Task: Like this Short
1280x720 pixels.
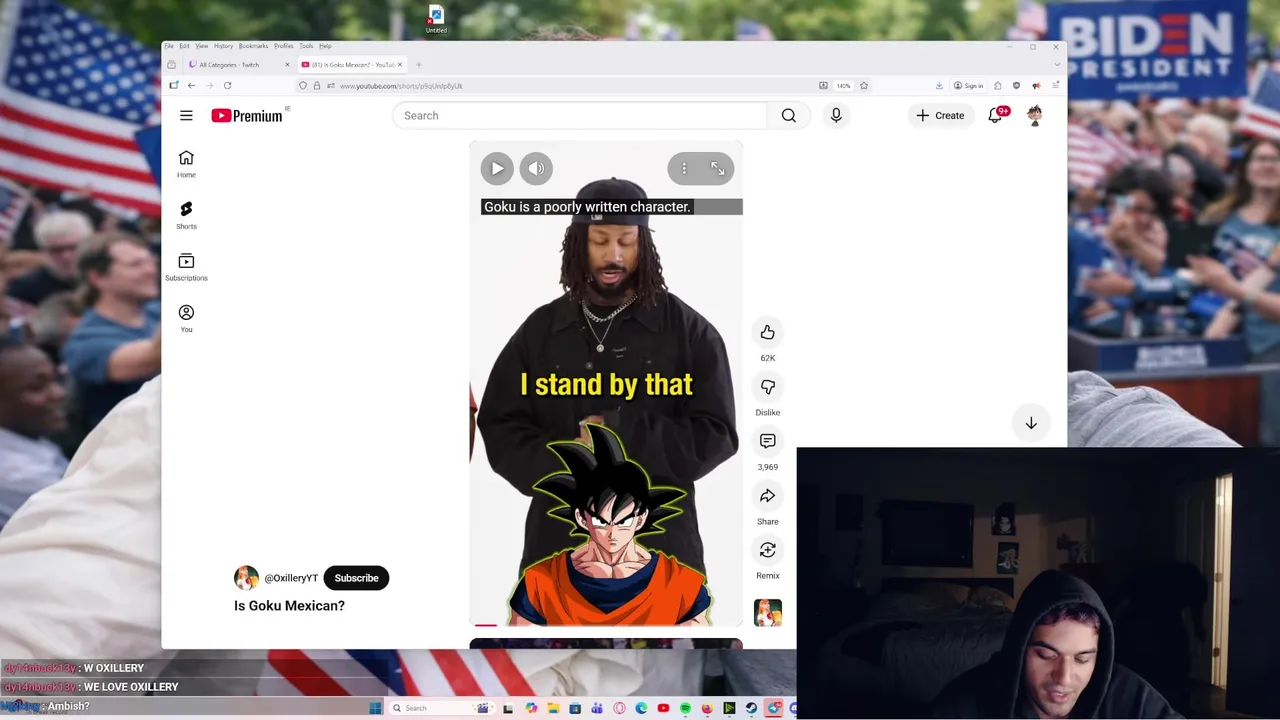Action: pyautogui.click(x=768, y=332)
